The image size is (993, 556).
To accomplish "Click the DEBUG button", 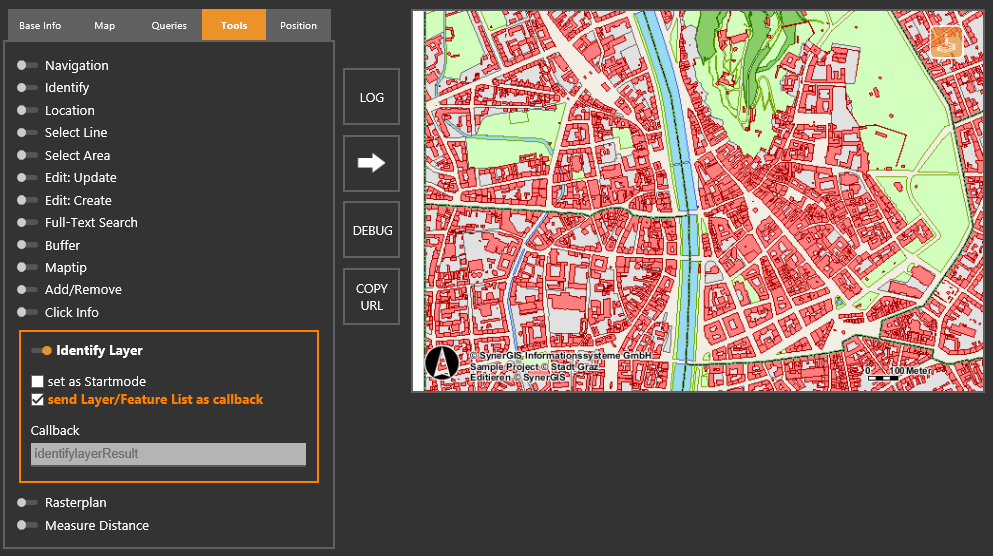I will pos(371,230).
